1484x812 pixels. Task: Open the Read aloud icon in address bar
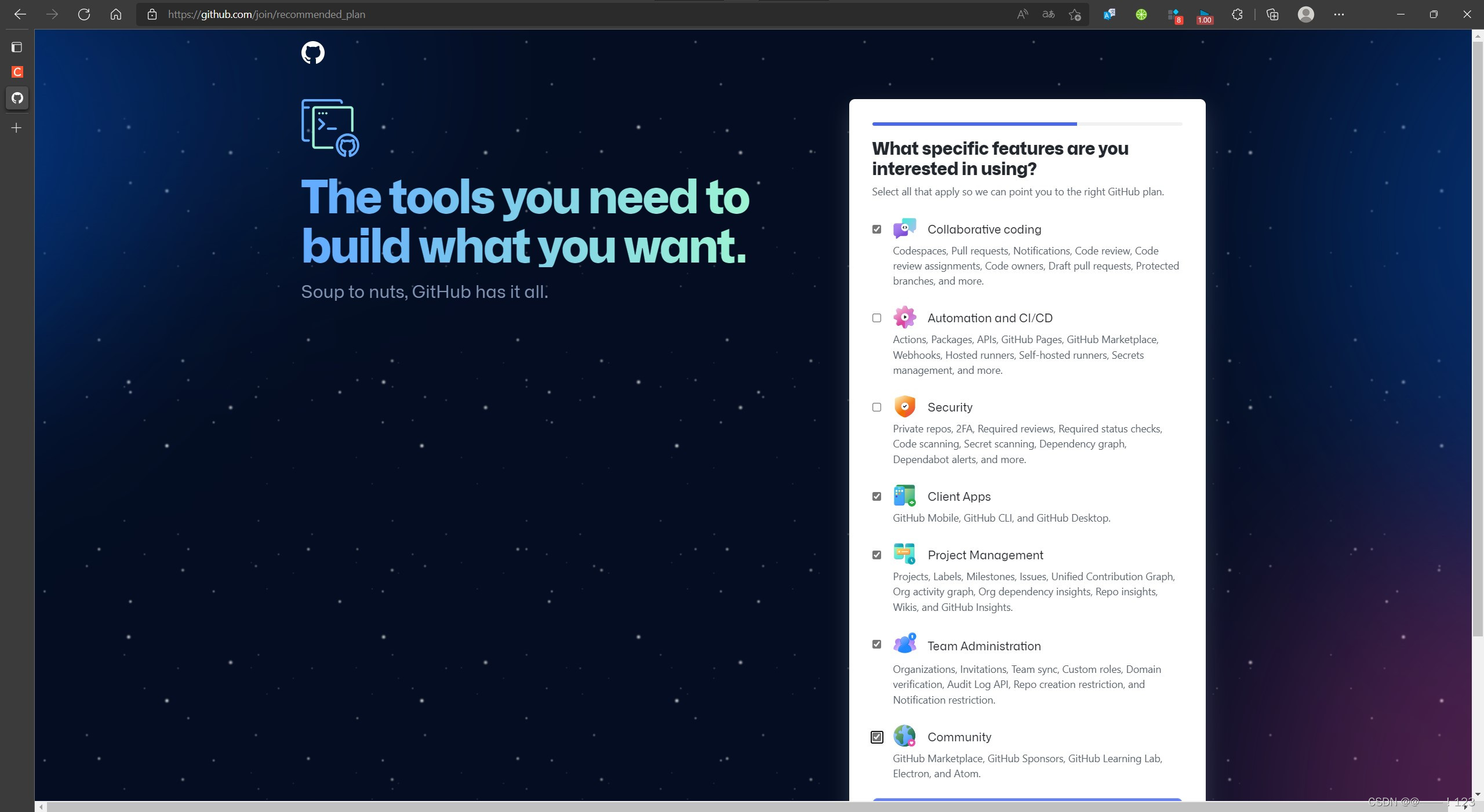click(1022, 14)
